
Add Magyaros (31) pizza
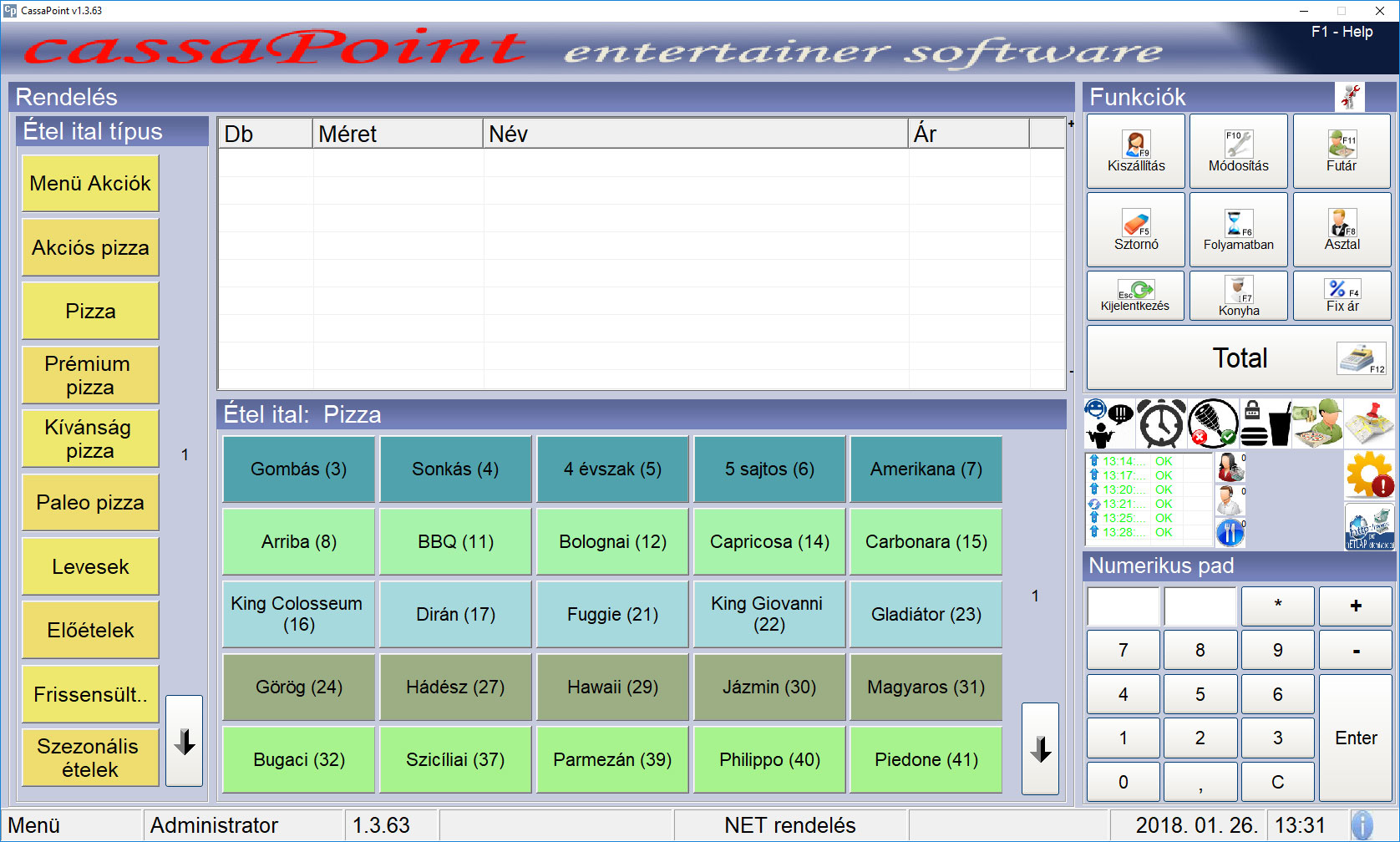[x=926, y=687]
